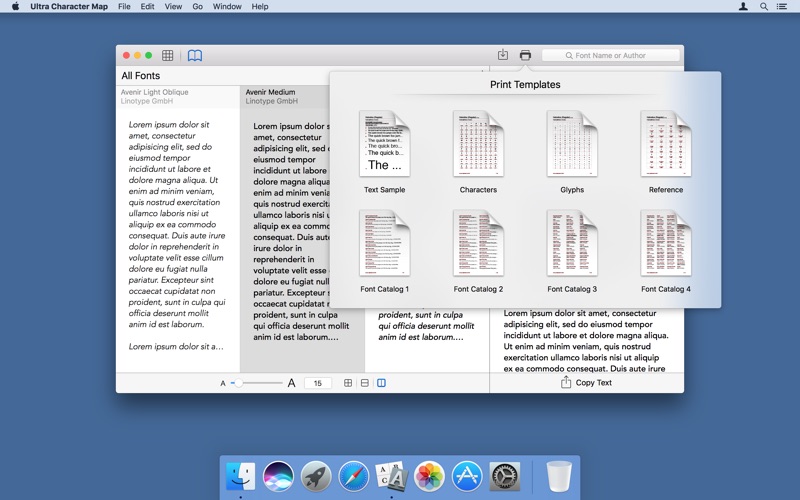The height and width of the screenshot is (500, 800).
Task: Open the Window menu
Action: coord(227,7)
